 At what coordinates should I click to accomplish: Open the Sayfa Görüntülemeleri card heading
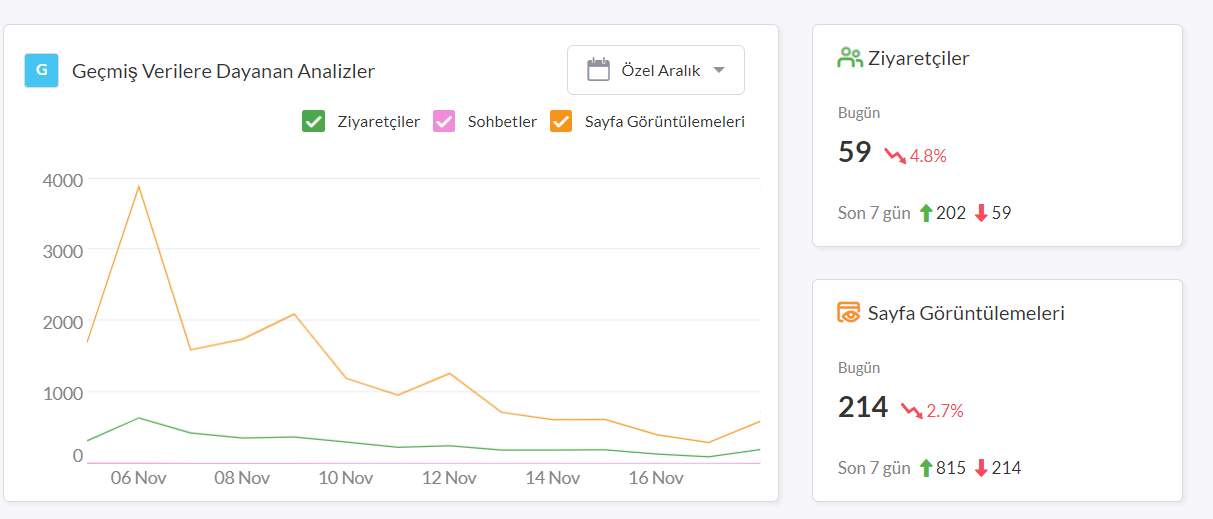tap(966, 313)
